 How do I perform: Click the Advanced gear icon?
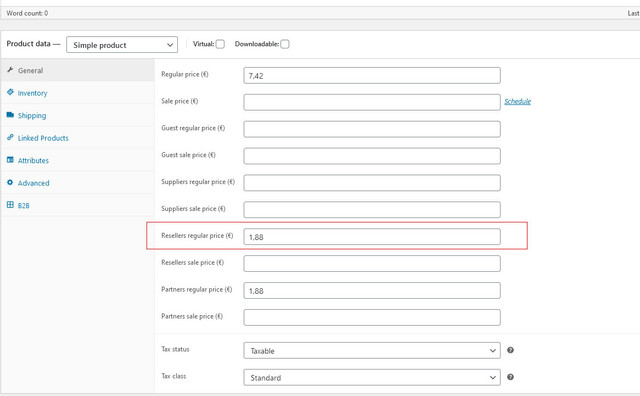click(x=10, y=182)
